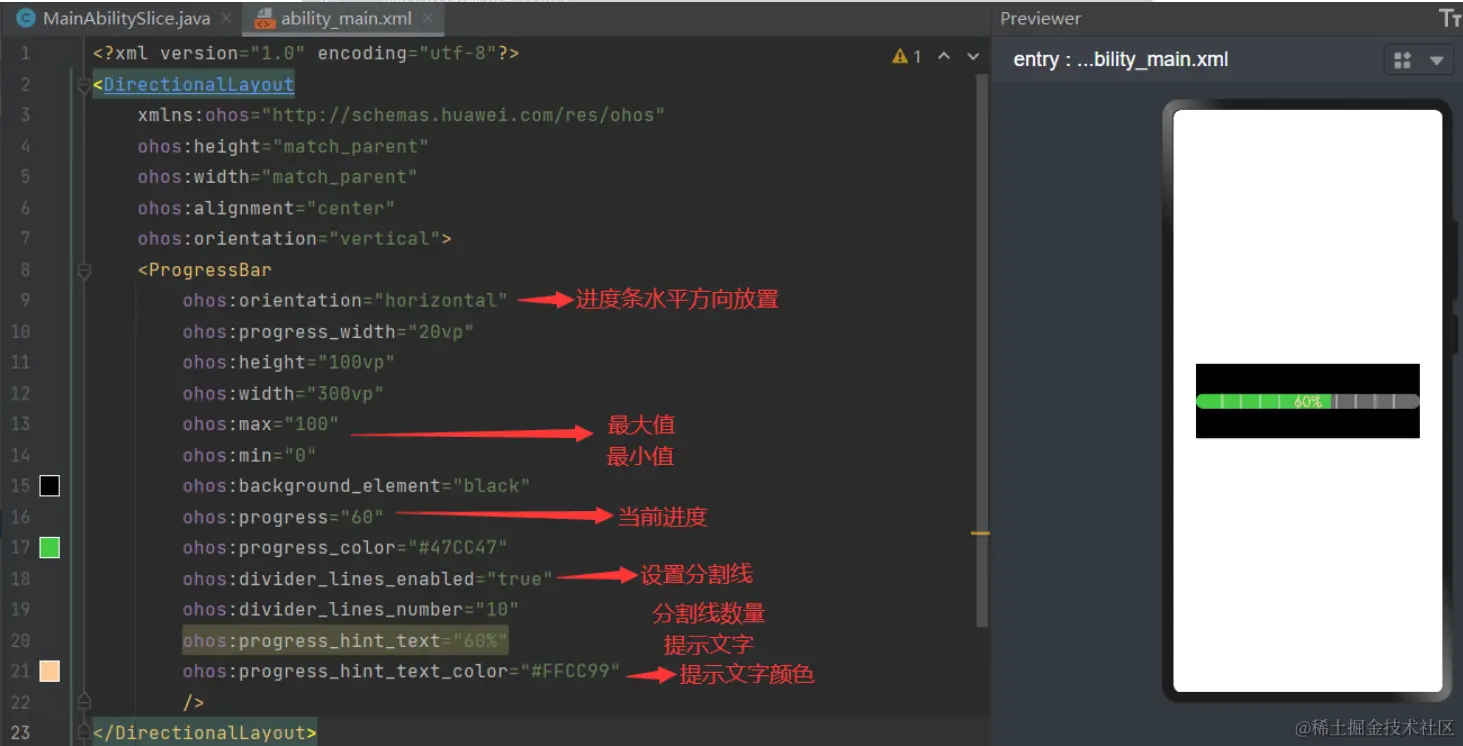Click the <ProgressBar tag
The image size is (1463, 746).
(x=204, y=270)
